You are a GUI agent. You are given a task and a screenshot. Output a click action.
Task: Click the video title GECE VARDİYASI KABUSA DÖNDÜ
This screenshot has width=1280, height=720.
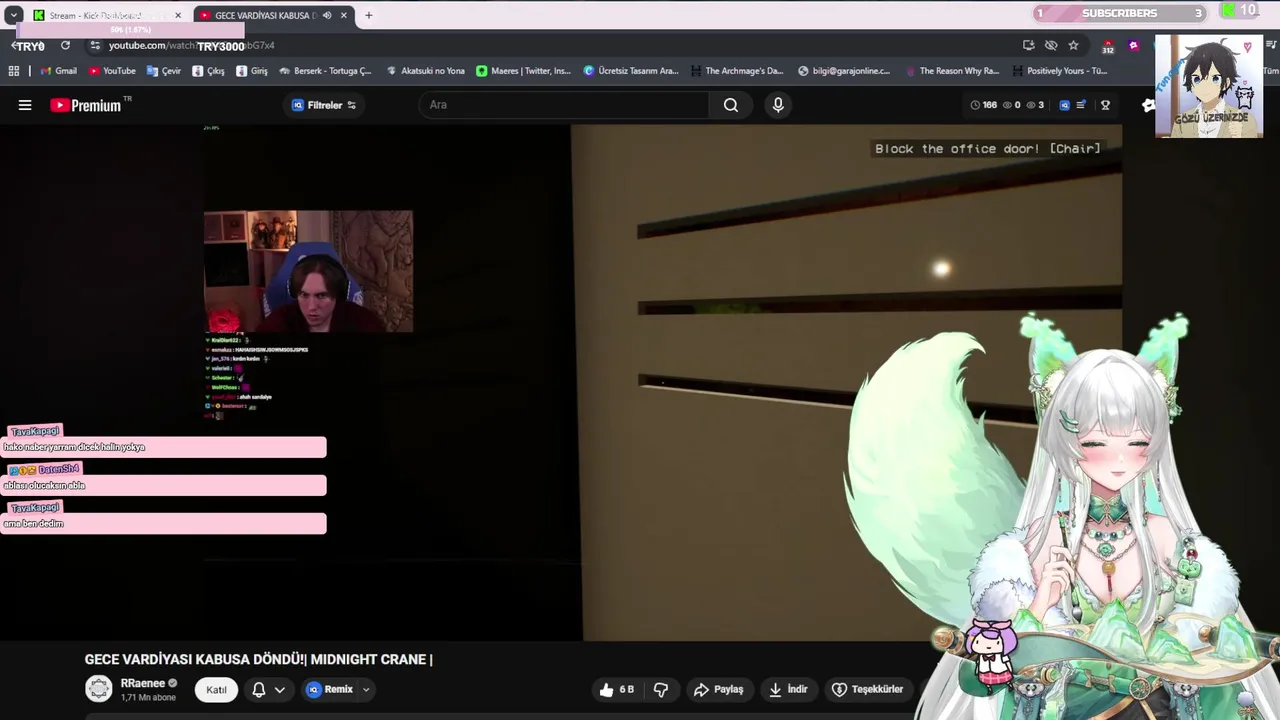[x=258, y=659]
